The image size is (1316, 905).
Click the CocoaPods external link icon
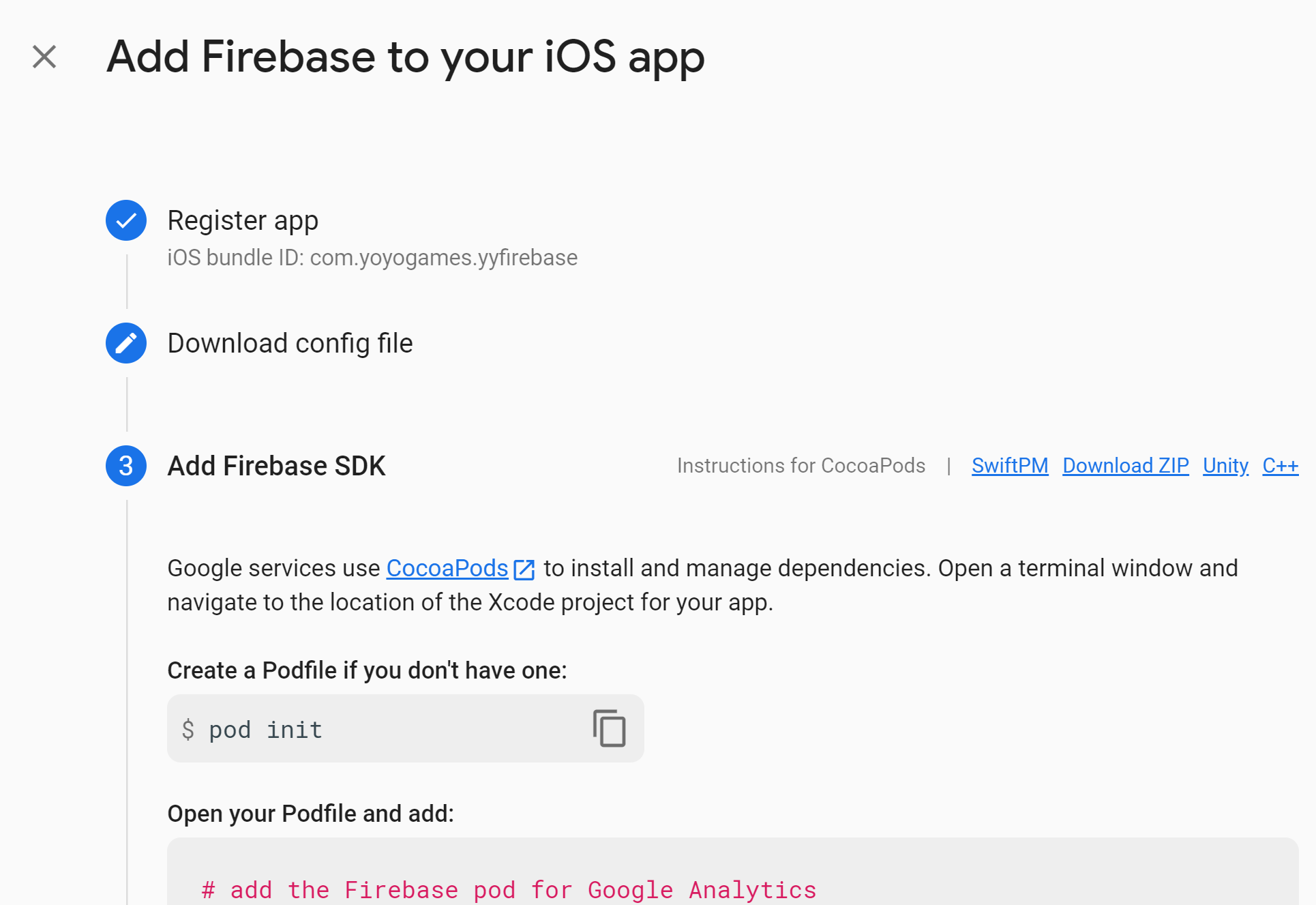point(524,569)
